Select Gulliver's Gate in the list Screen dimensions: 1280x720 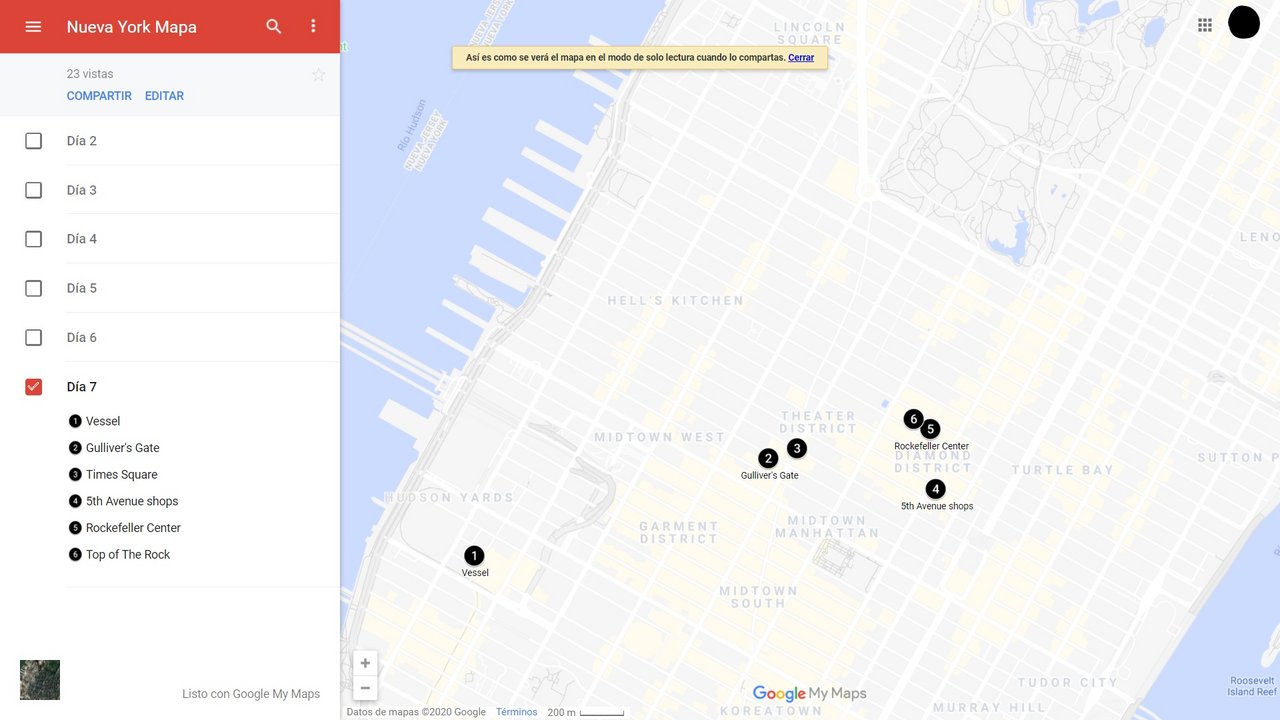[x=122, y=448]
